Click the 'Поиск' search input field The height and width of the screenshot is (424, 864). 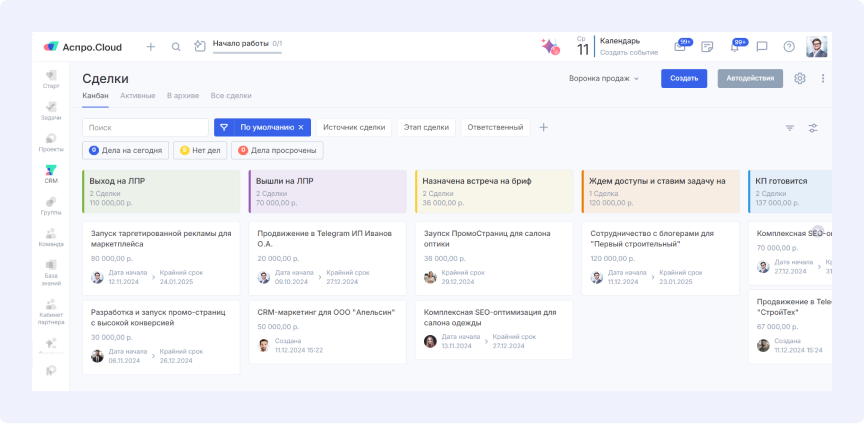145,127
